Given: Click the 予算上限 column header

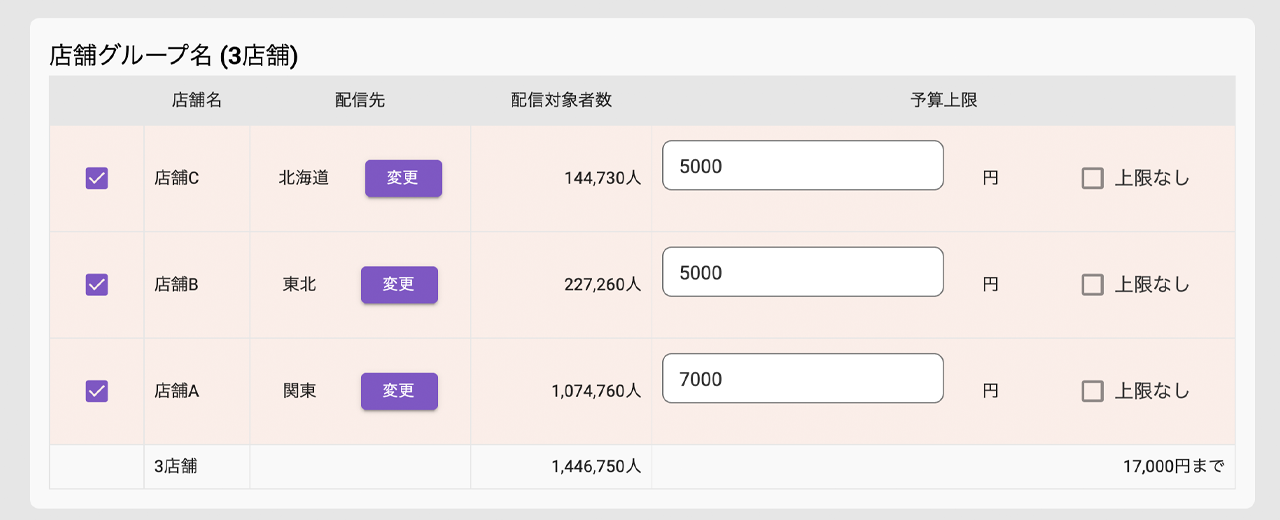Looking at the screenshot, I should (x=943, y=100).
